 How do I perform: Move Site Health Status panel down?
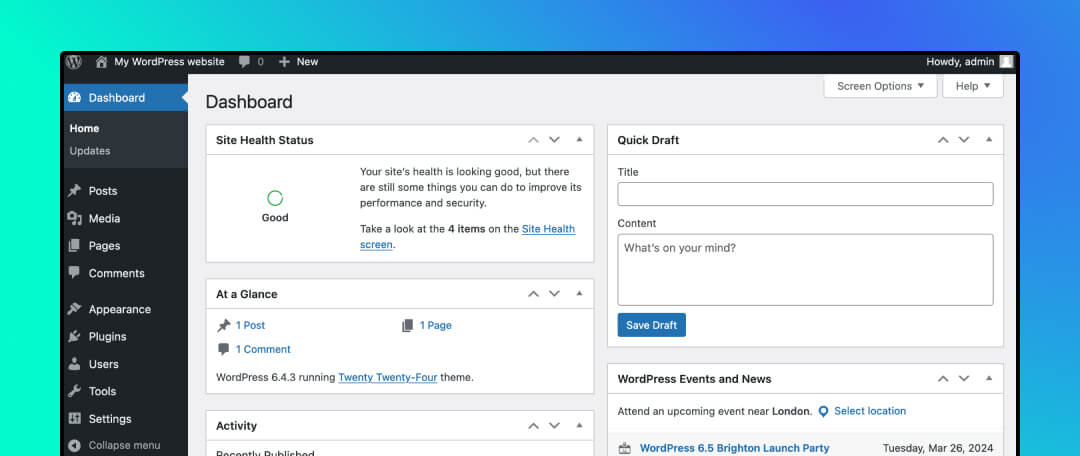[554, 140]
